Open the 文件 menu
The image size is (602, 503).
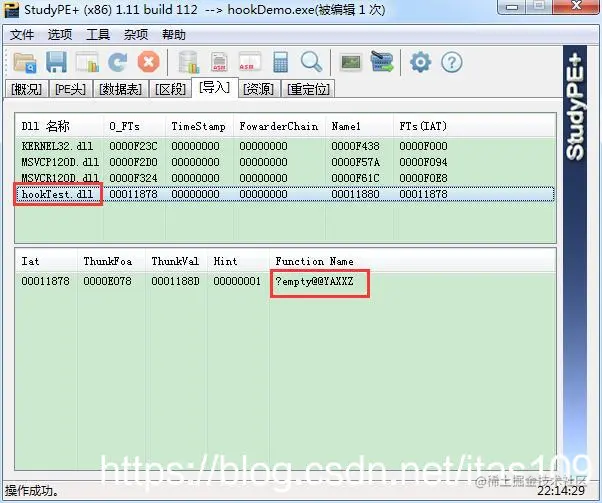point(22,35)
